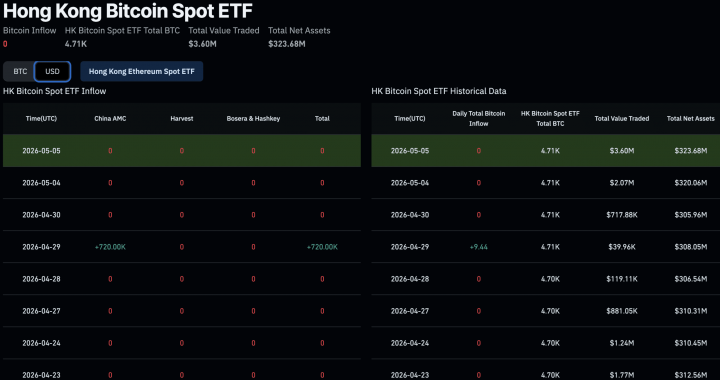The width and height of the screenshot is (720, 380).
Task: Select the $39.96K value traded
Action: (x=622, y=247)
